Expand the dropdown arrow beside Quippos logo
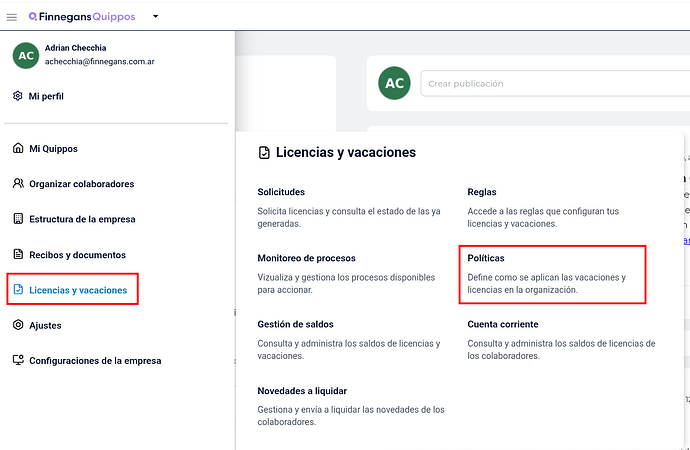The width and height of the screenshot is (690, 450). (x=155, y=16)
